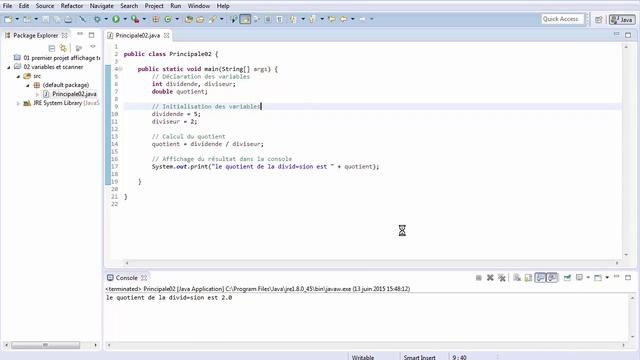Click the Open Task icon
640x360 pixels.
point(200,19)
